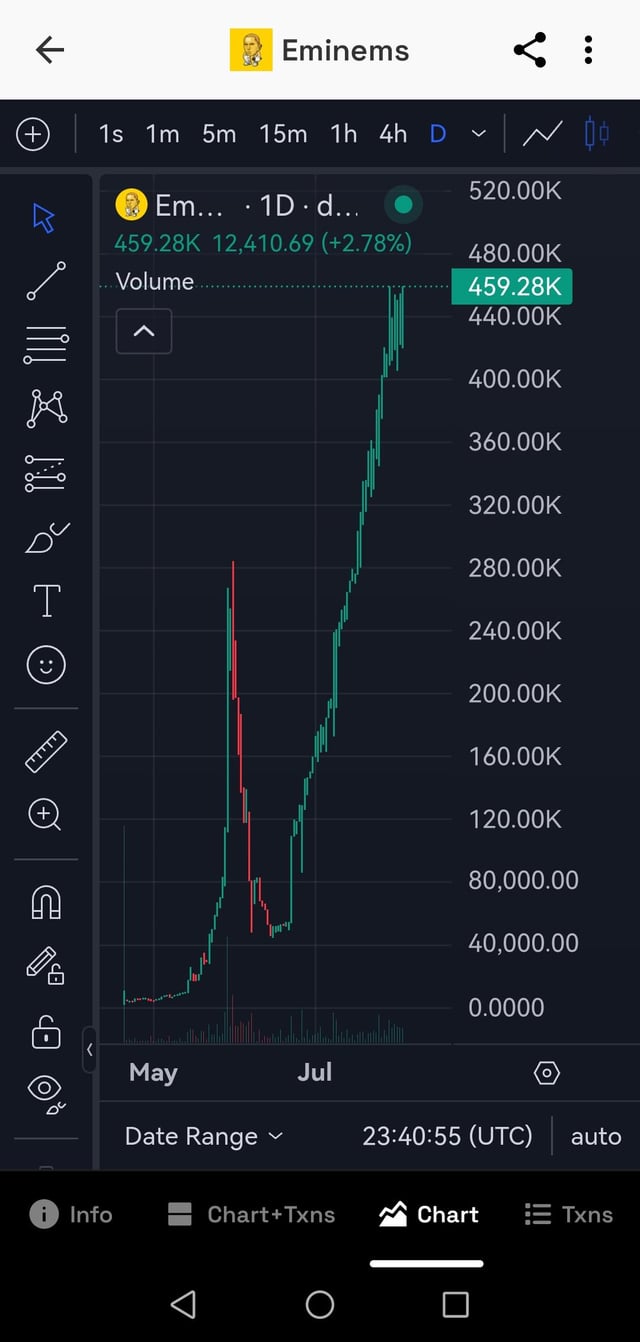
Task: Switch to the Txns tab
Action: point(569,1214)
